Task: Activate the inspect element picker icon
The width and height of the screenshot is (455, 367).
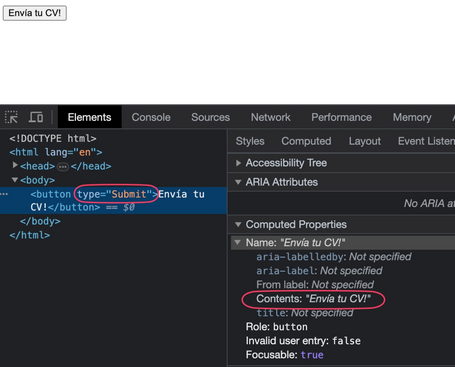Action: [x=11, y=117]
